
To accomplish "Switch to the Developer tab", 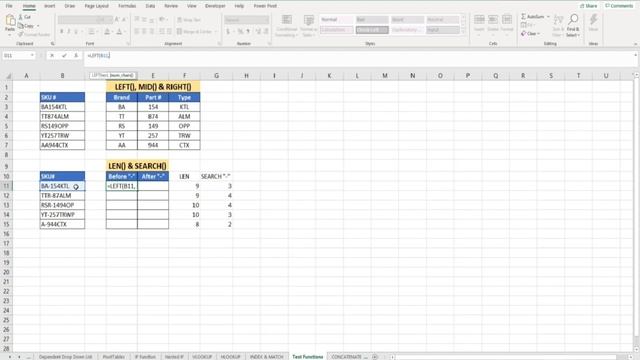I will [x=215, y=6].
